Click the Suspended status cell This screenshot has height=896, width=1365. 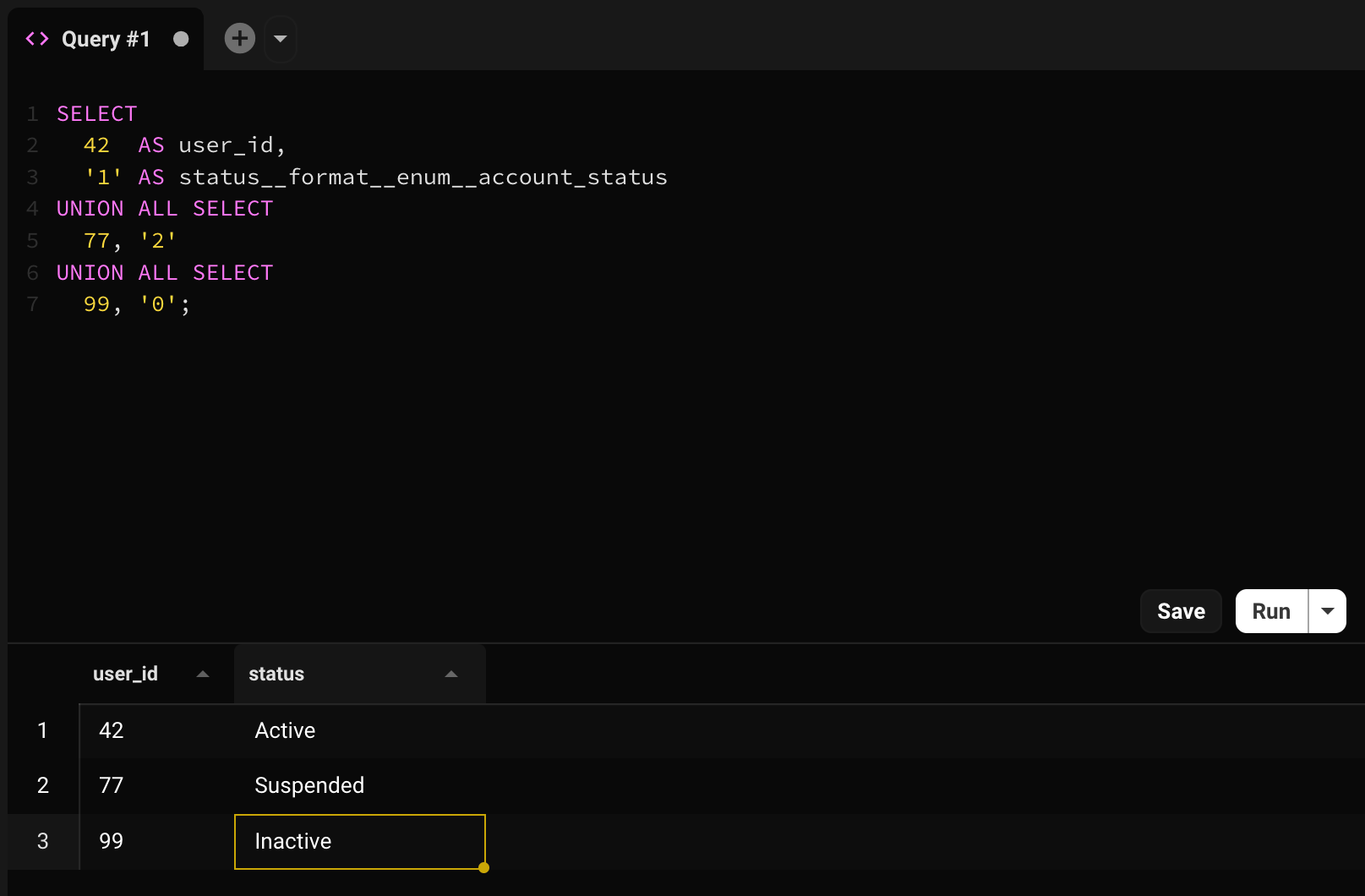pyautogui.click(x=309, y=786)
